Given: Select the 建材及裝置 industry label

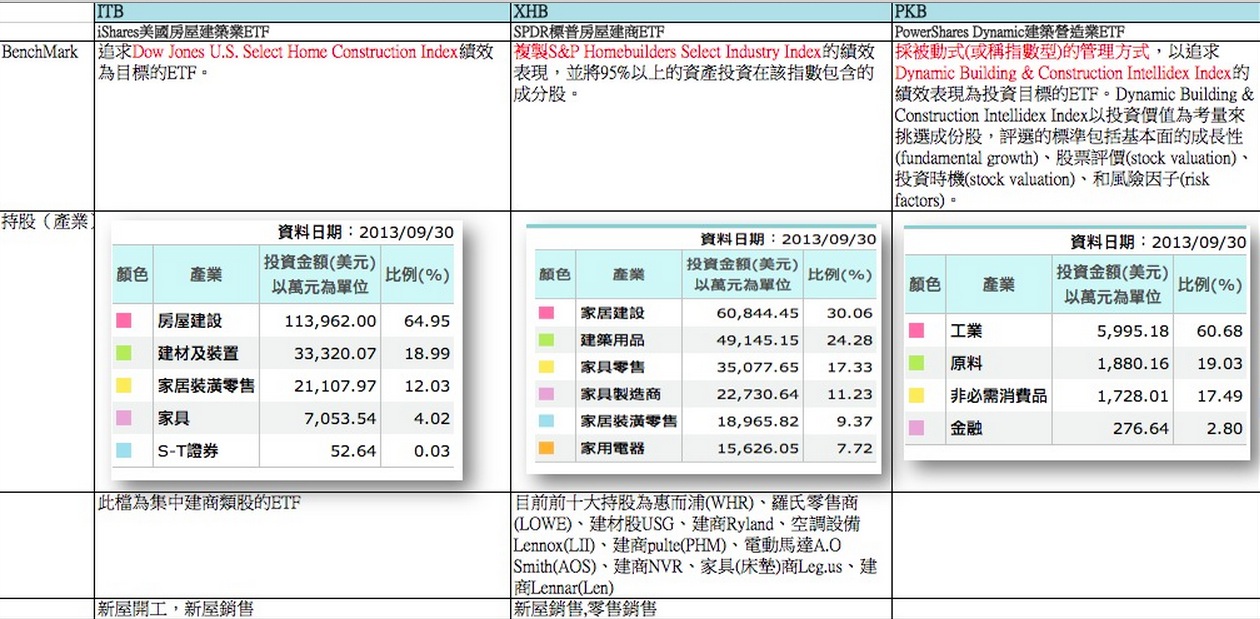Looking at the screenshot, I should tap(198, 353).
